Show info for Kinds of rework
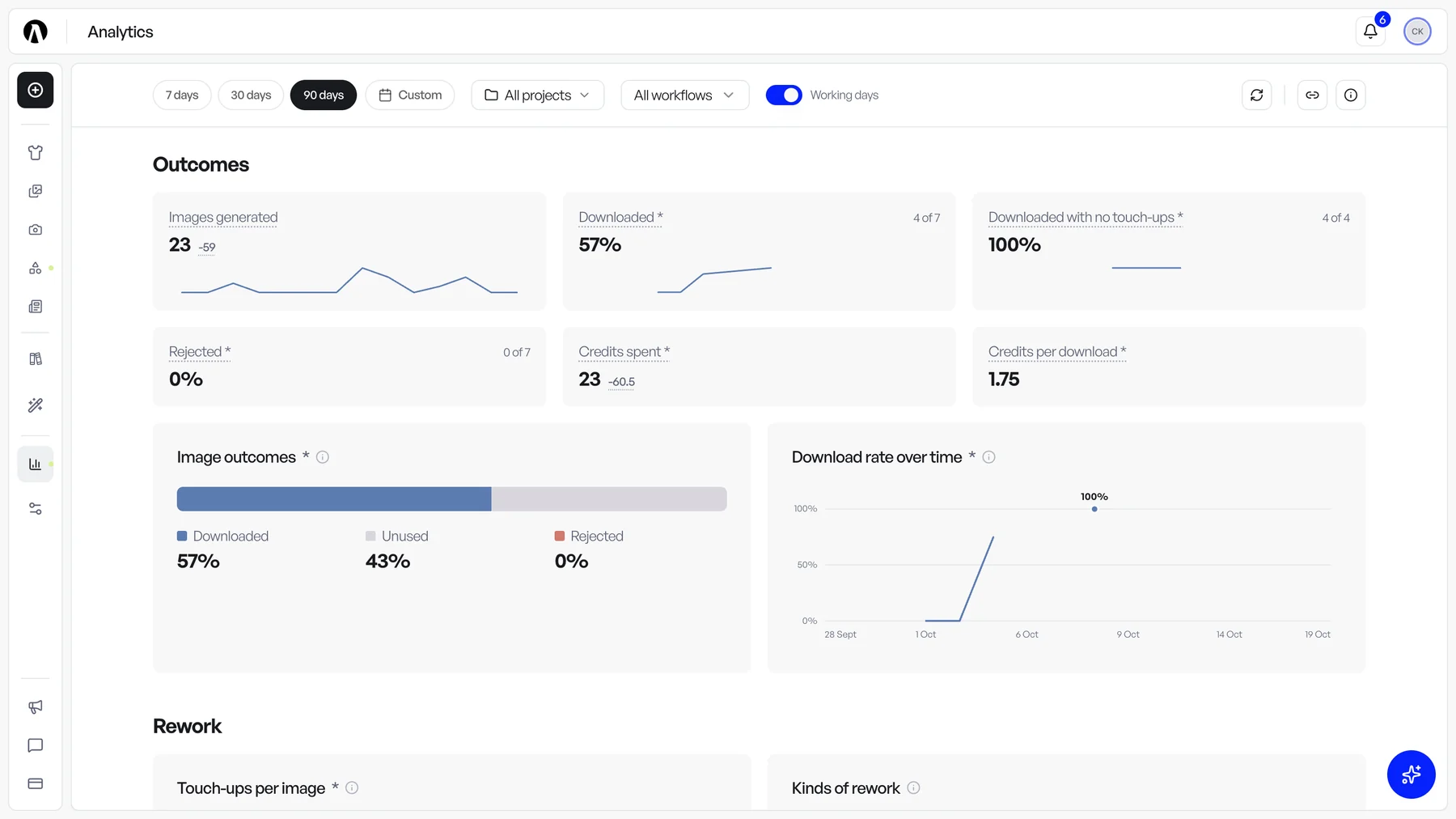 (x=913, y=788)
